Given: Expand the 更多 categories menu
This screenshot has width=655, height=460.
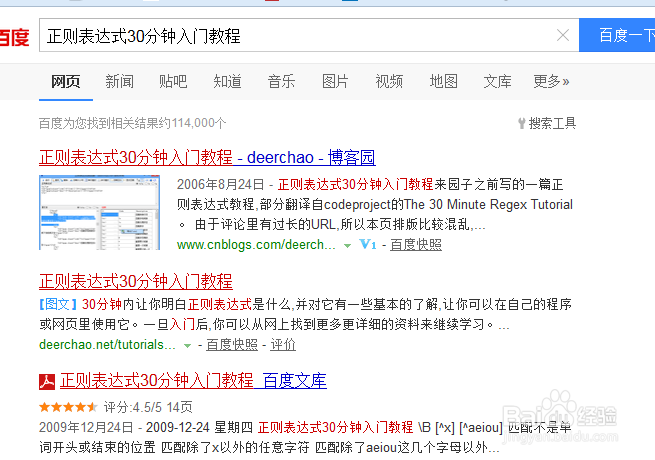Looking at the screenshot, I should point(551,81).
